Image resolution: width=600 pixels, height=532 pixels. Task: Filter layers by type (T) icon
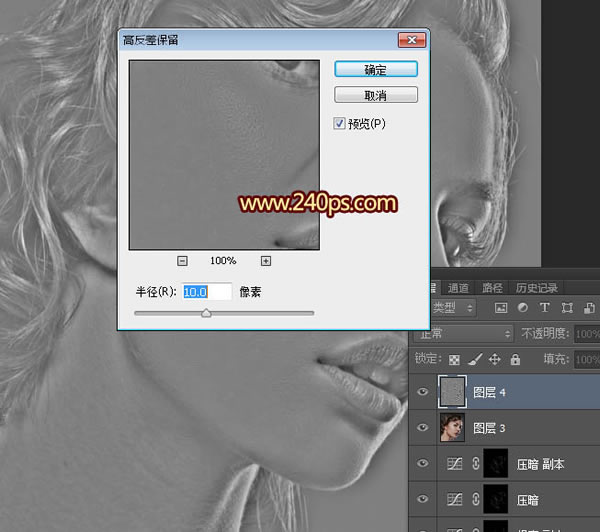click(x=545, y=307)
